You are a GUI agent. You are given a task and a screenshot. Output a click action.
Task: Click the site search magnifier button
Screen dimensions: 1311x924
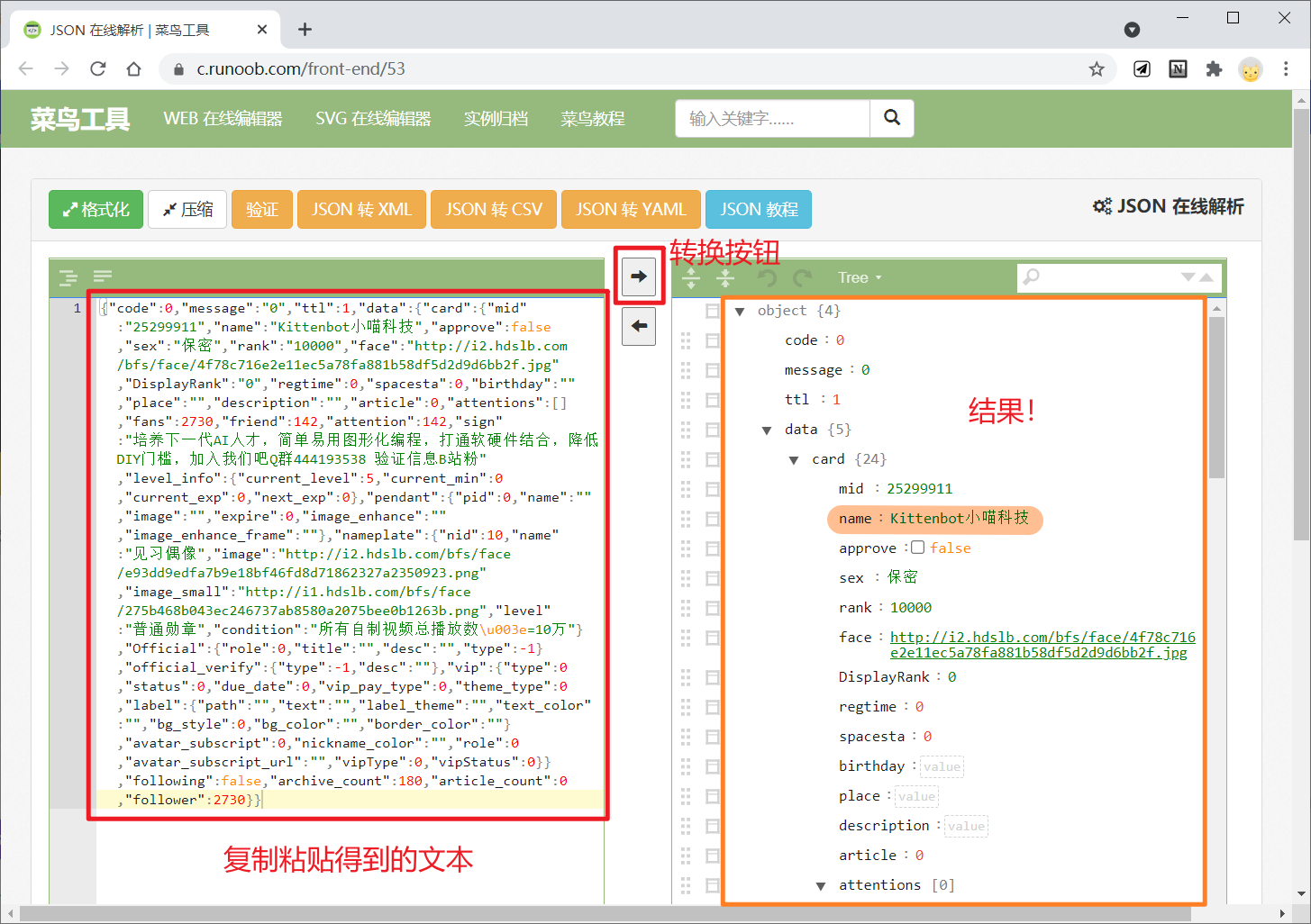pos(892,118)
